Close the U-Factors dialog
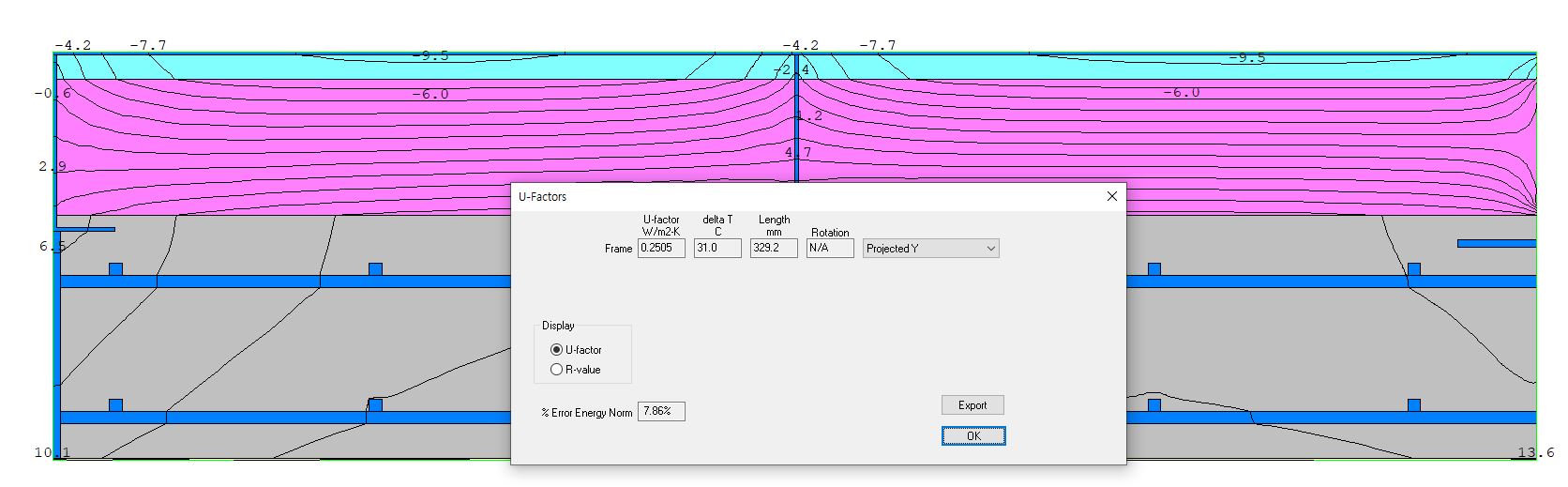This screenshot has height=487, width=1568. (1111, 196)
